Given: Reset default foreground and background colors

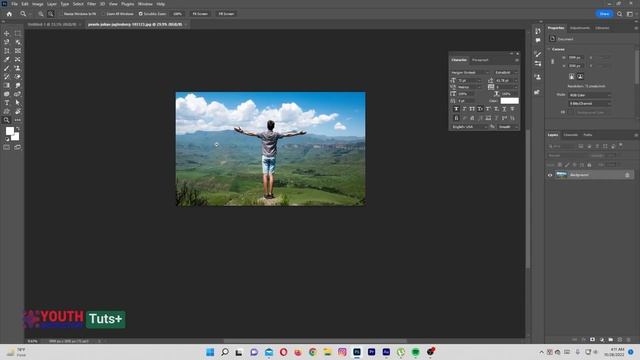Looking at the screenshot, I should [x=7, y=139].
